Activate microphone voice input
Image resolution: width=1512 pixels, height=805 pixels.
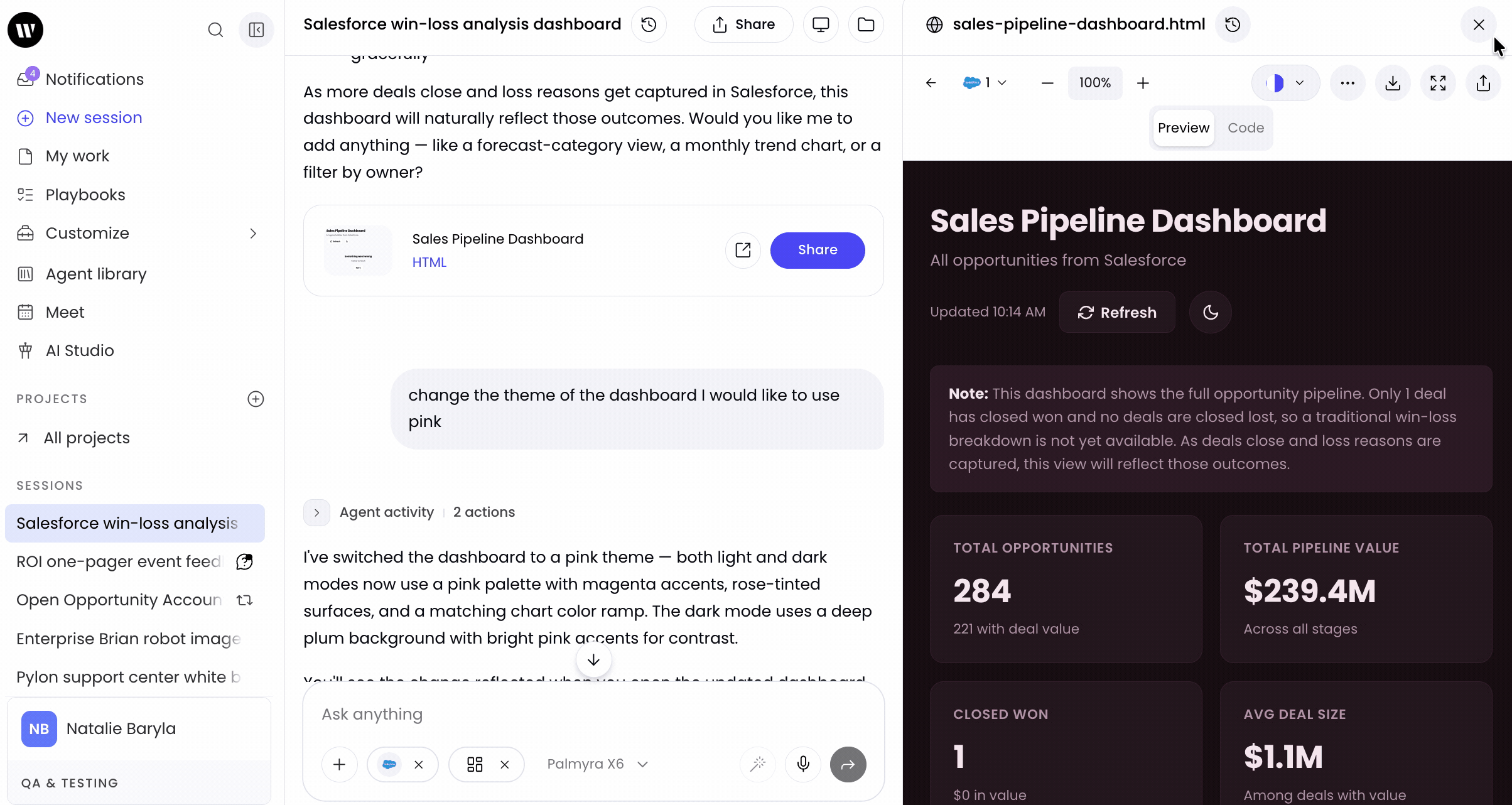[x=803, y=764]
